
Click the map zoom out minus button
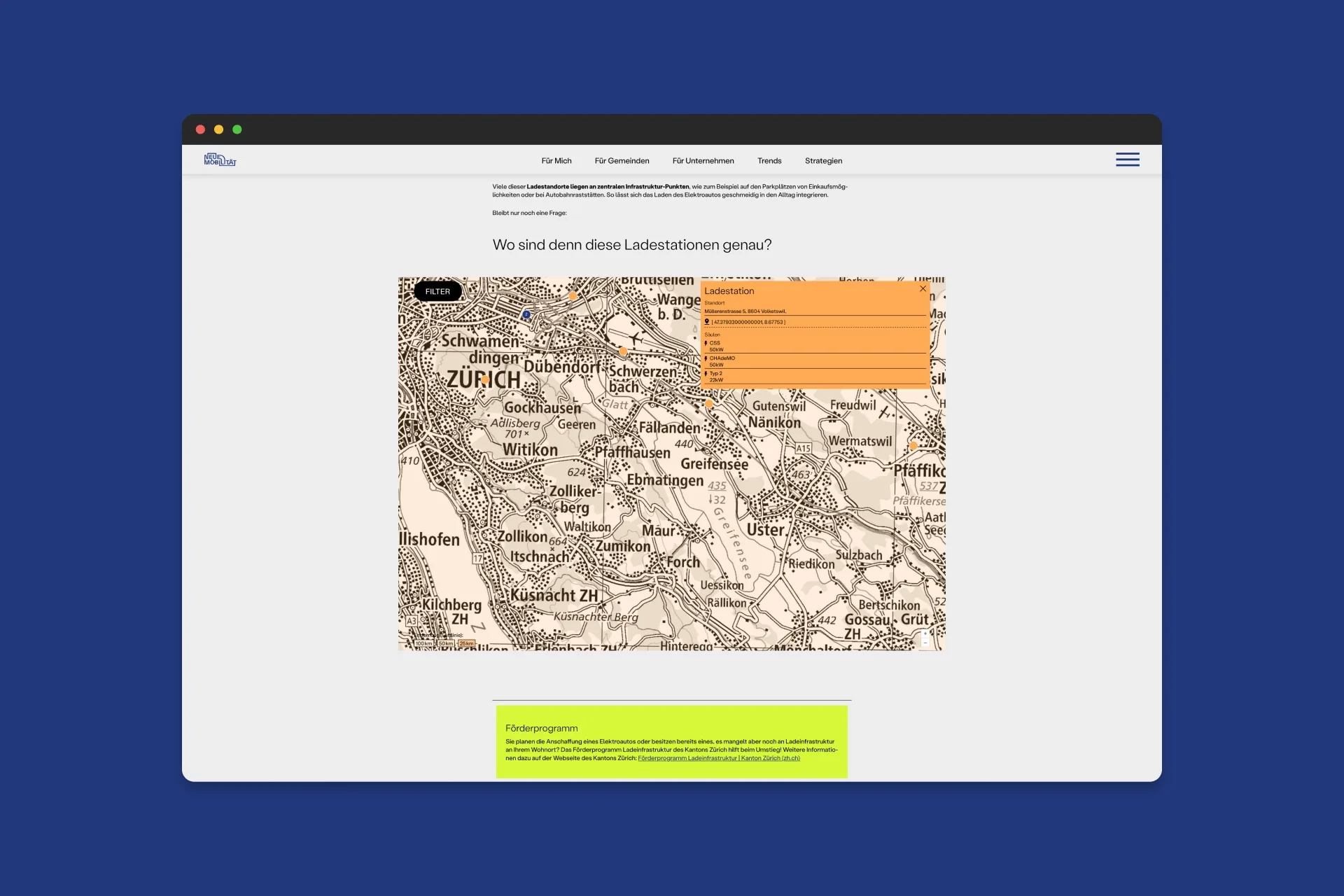925,643
